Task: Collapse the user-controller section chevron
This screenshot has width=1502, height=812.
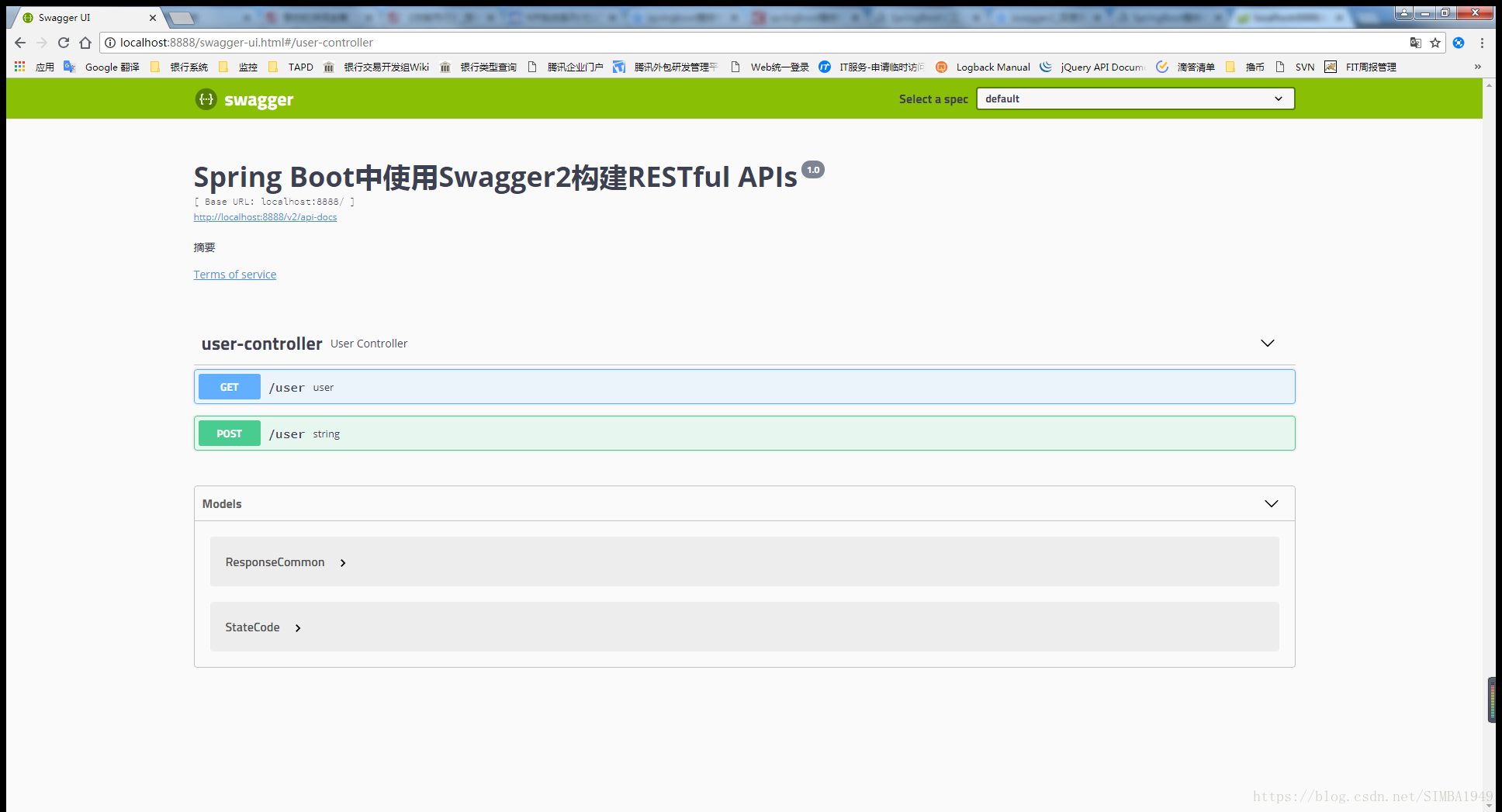Action: [x=1268, y=343]
